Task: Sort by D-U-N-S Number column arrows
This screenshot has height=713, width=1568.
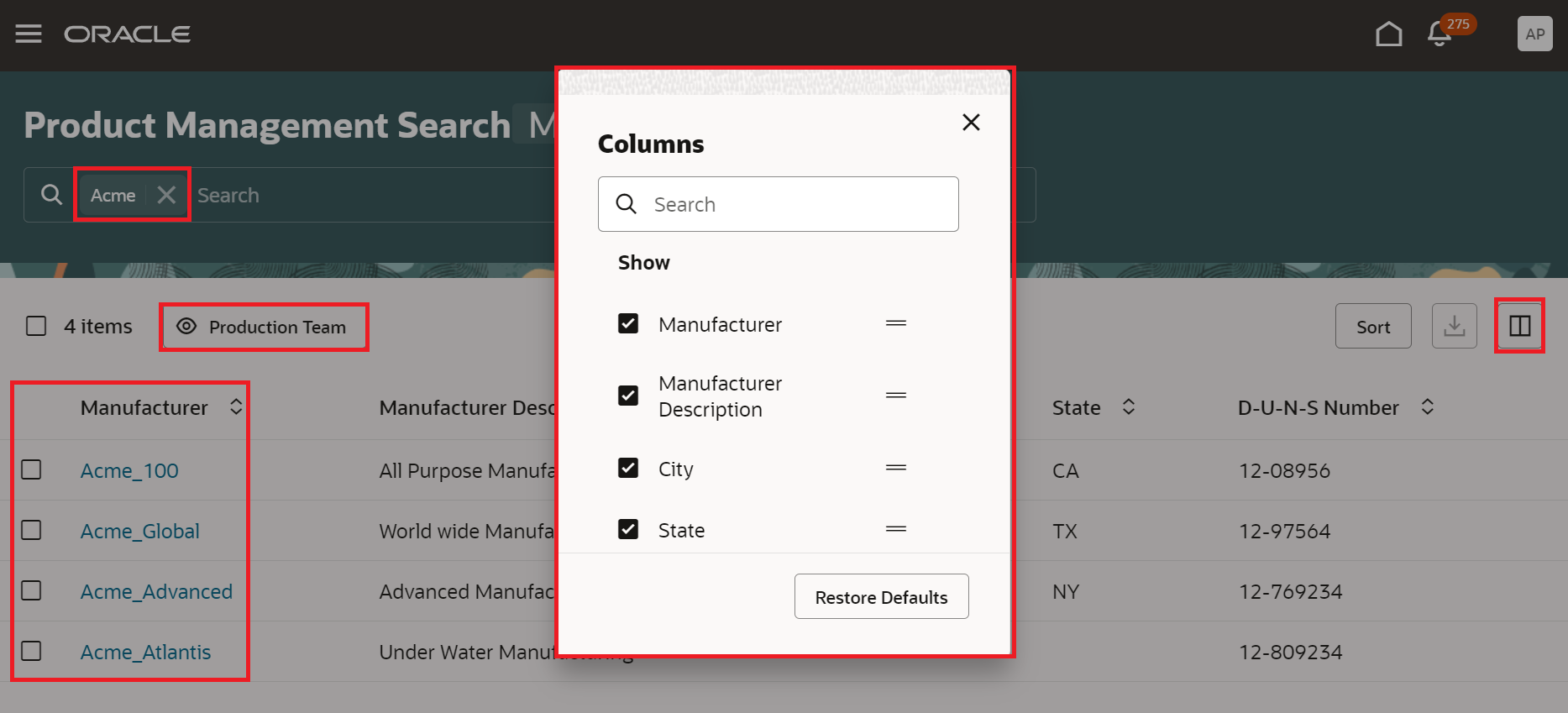Action: pos(1427,407)
